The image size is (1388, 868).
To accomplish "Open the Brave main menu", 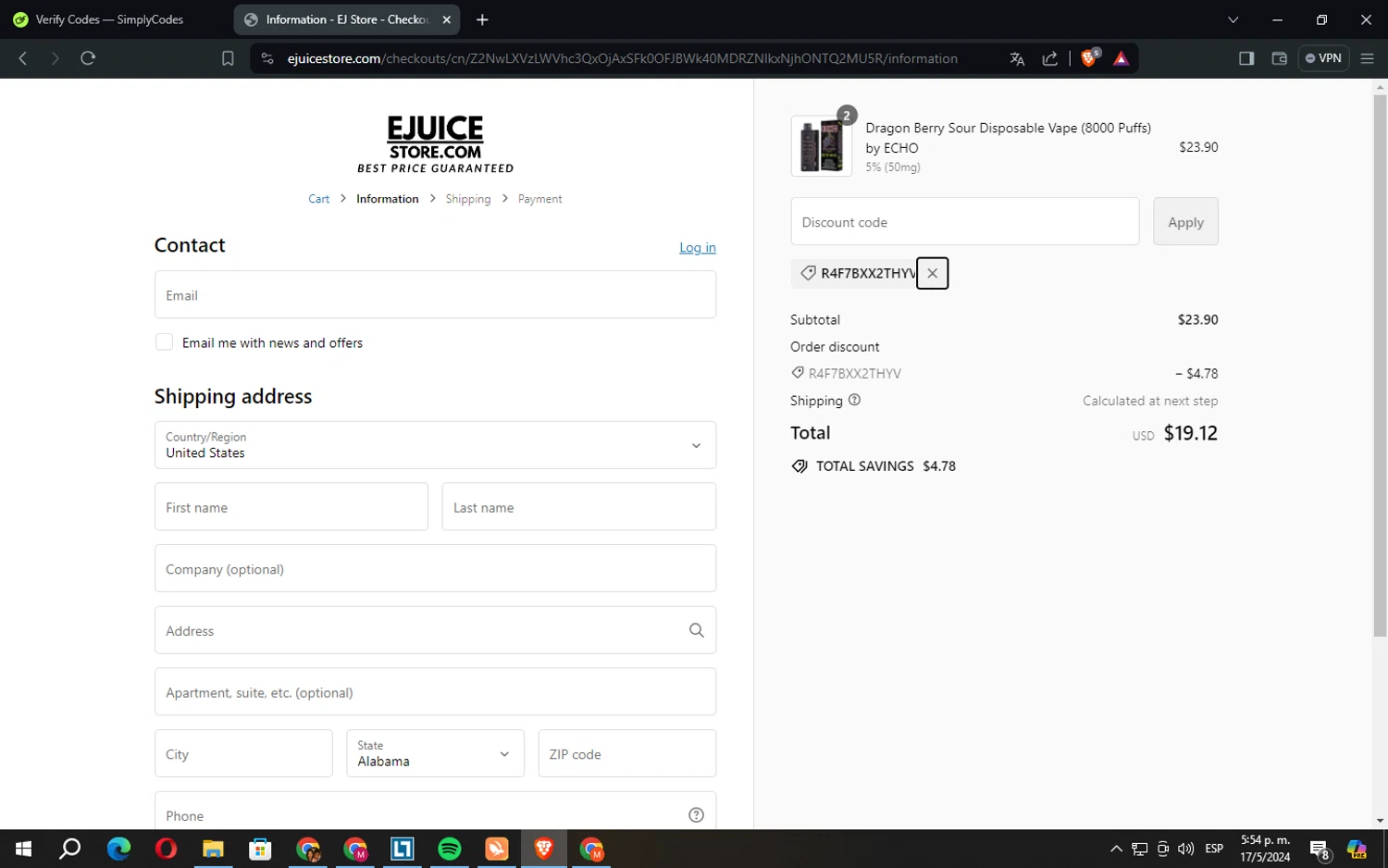I will (1367, 58).
